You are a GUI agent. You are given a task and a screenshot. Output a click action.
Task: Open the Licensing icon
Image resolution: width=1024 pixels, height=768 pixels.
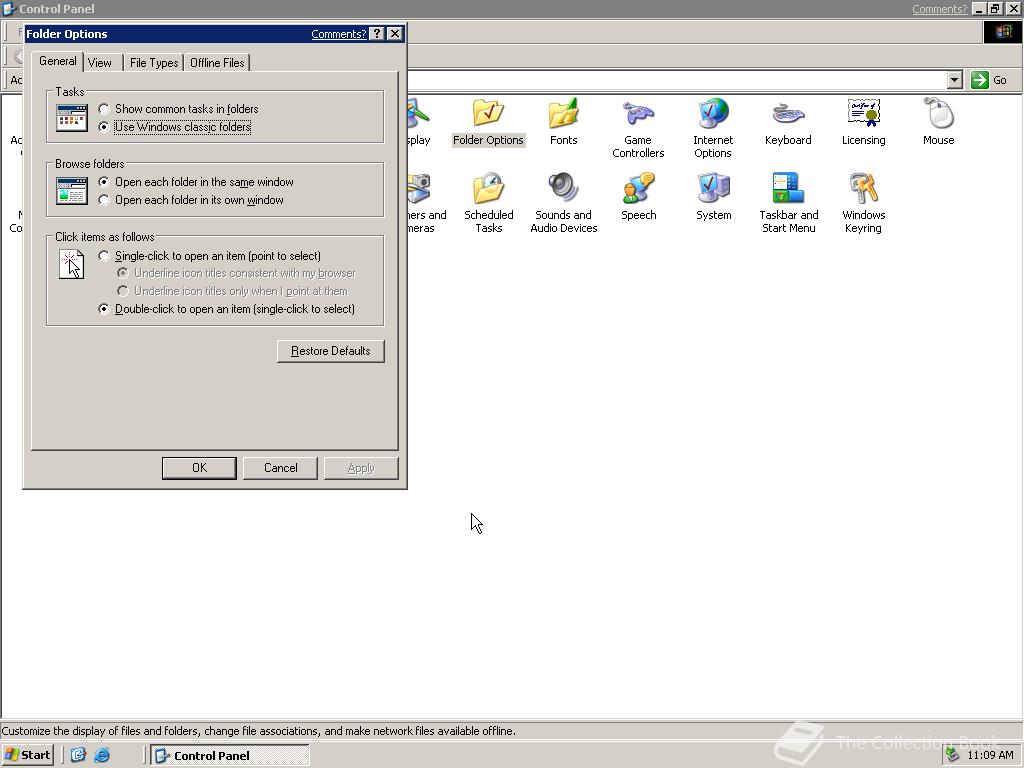tap(863, 121)
